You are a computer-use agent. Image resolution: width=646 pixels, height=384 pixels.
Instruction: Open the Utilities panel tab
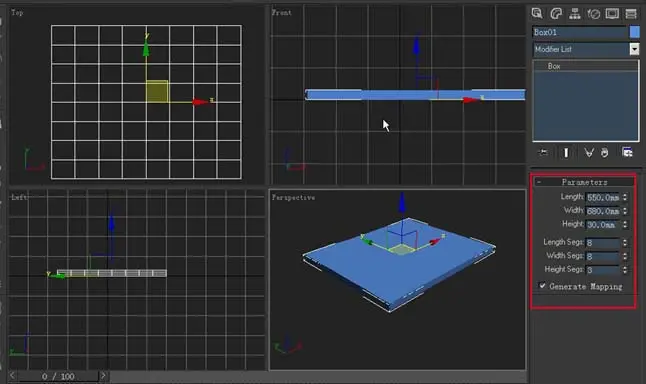pyautogui.click(x=631, y=13)
